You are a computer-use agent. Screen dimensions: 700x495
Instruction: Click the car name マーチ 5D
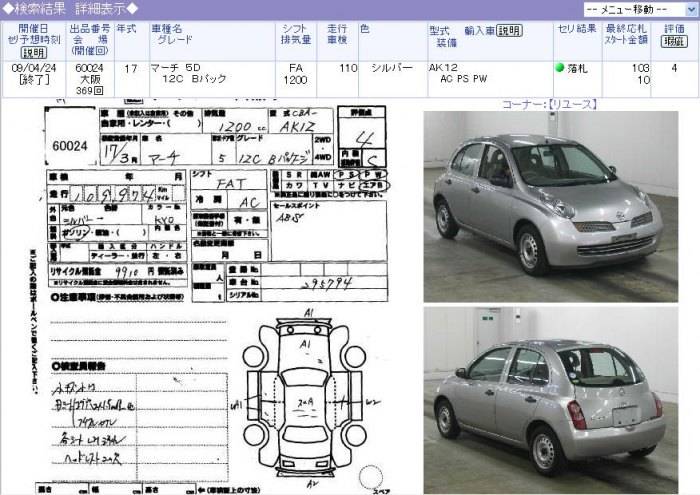coord(175,68)
